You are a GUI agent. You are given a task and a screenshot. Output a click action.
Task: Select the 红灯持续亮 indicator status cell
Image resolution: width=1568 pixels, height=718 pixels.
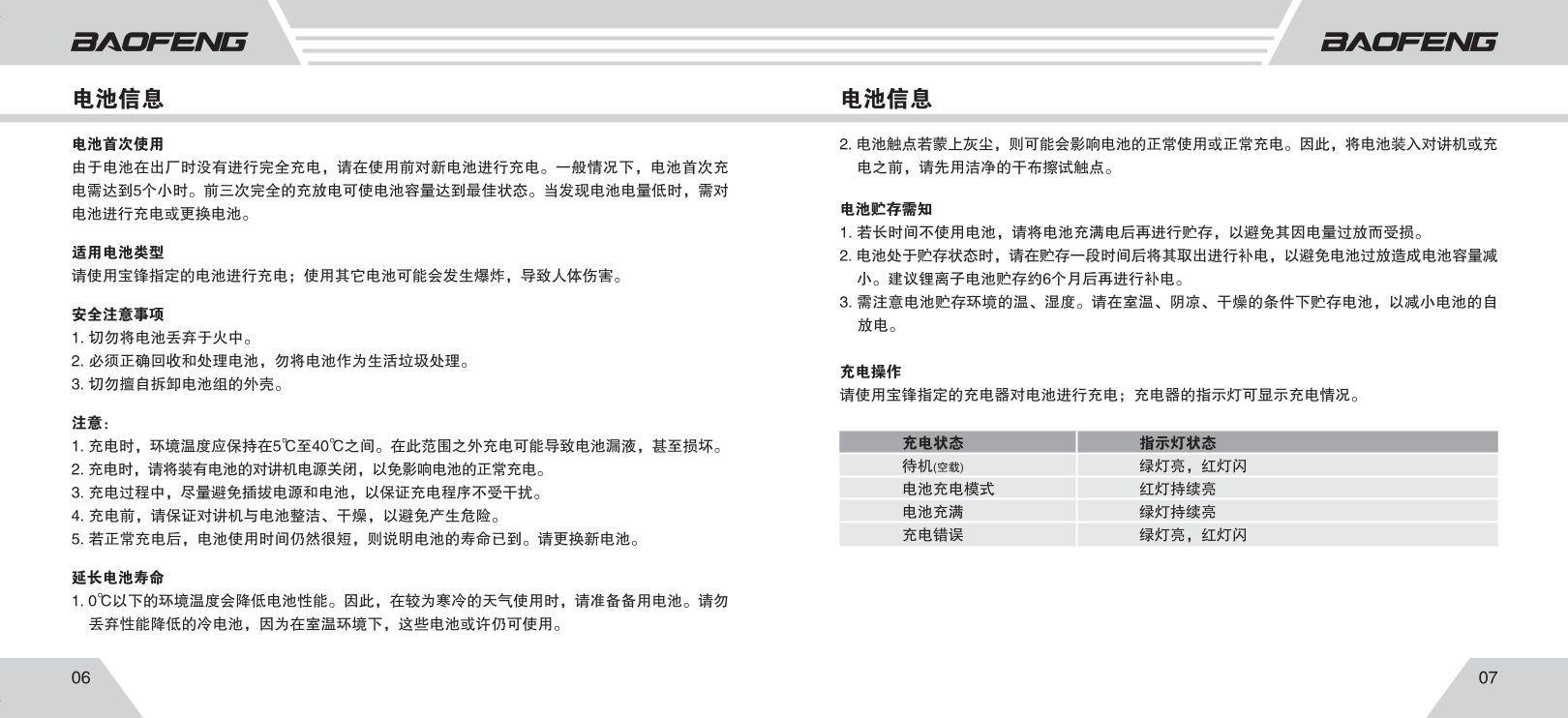click(1177, 490)
